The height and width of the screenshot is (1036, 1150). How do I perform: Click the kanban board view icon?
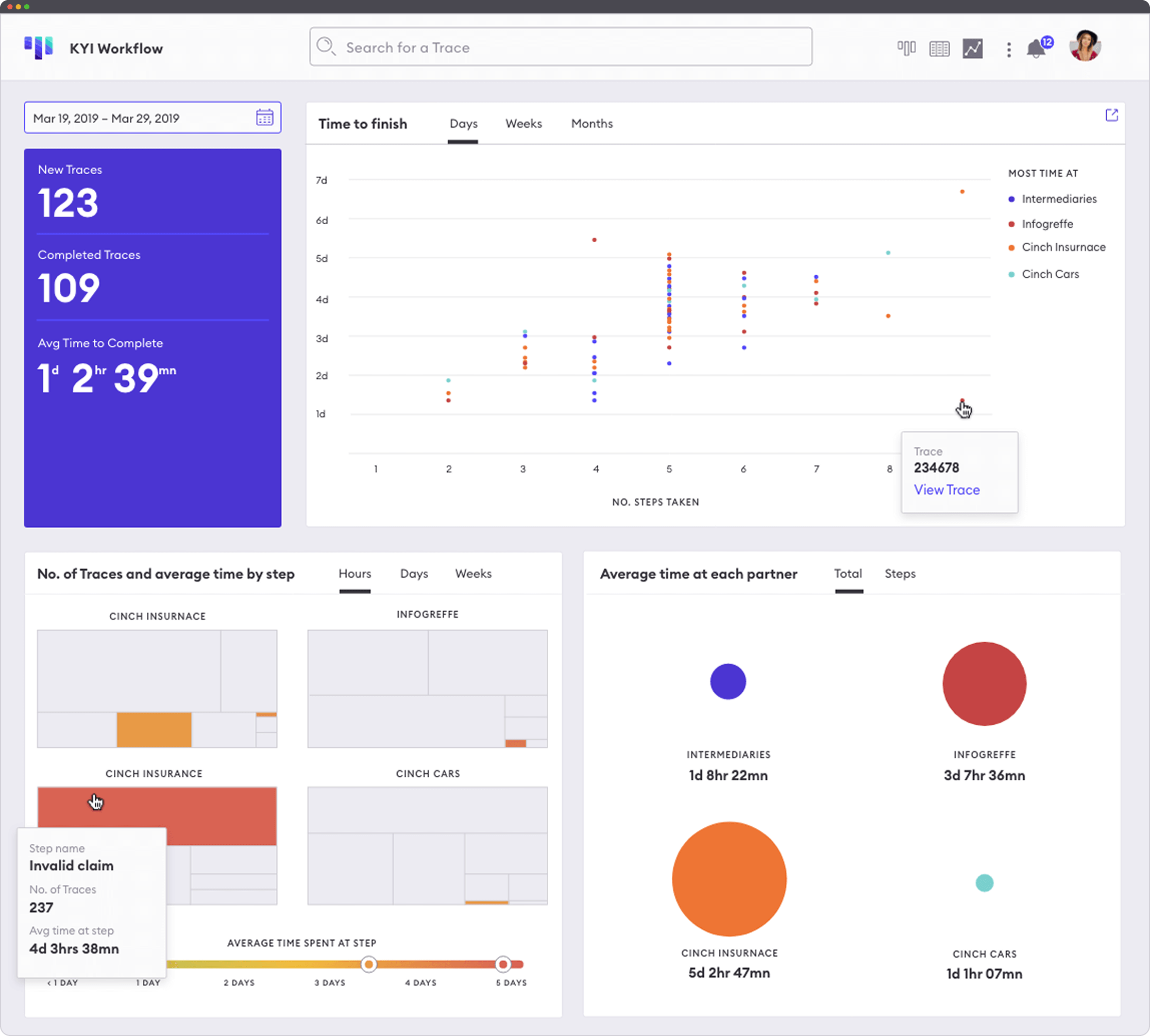pyautogui.click(x=906, y=48)
